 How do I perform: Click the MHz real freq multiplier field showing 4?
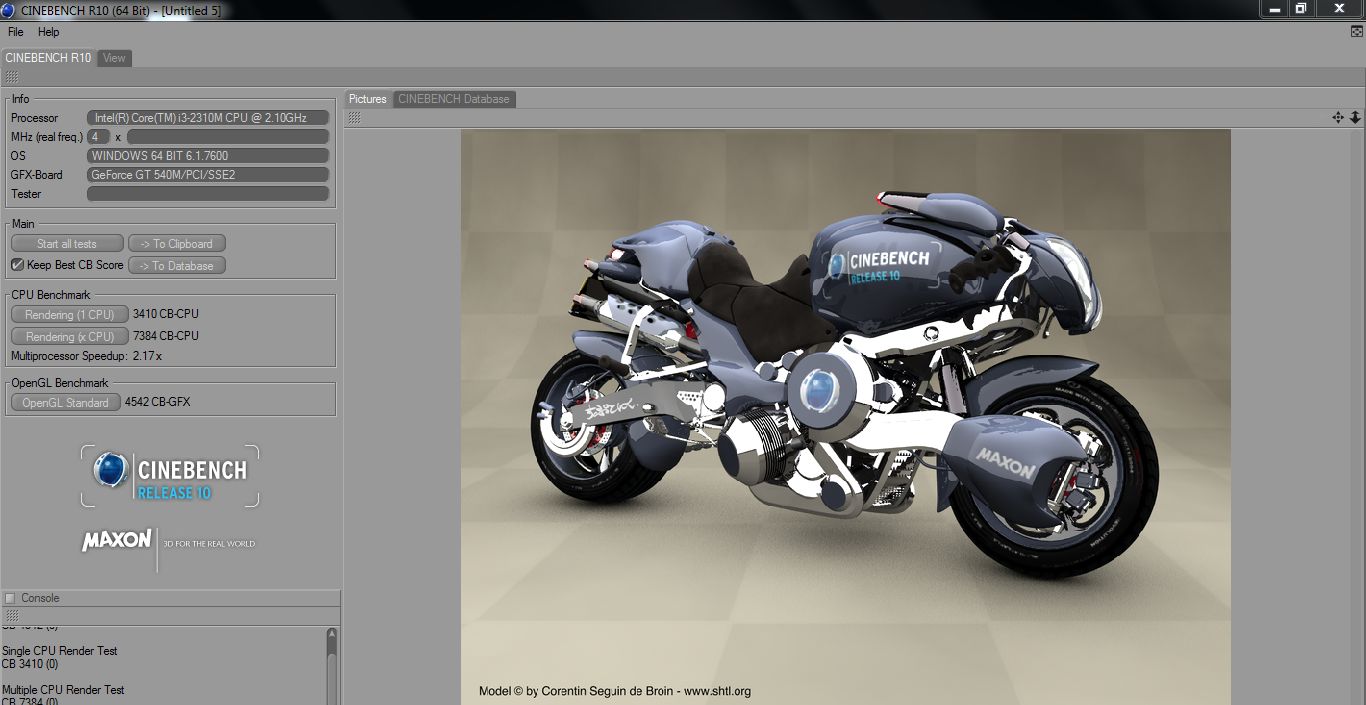99,137
